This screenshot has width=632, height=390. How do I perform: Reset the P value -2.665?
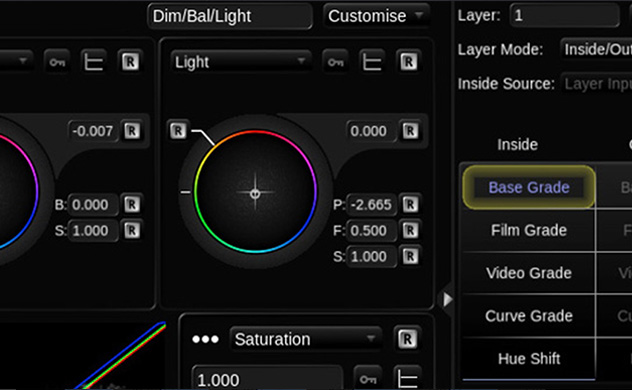tap(410, 205)
